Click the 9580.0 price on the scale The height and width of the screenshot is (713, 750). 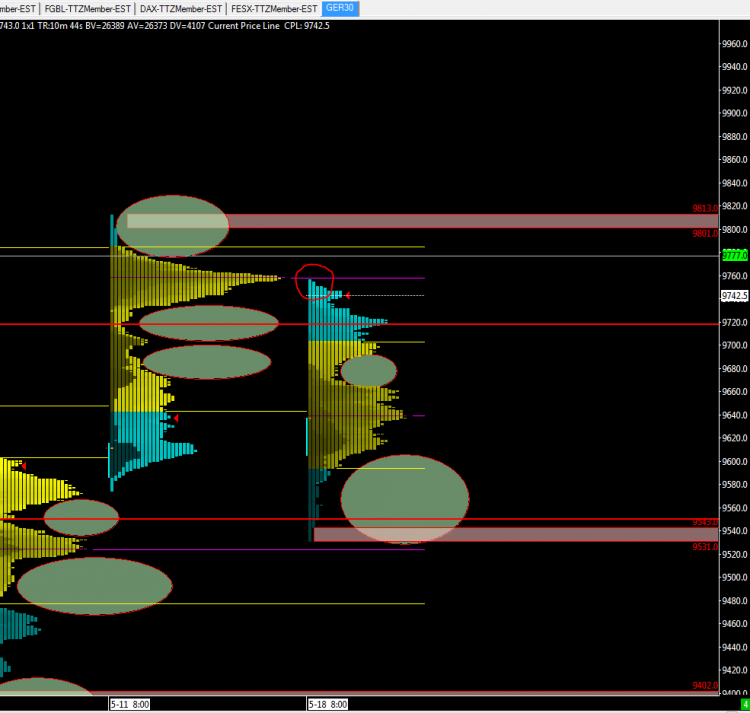(734, 484)
